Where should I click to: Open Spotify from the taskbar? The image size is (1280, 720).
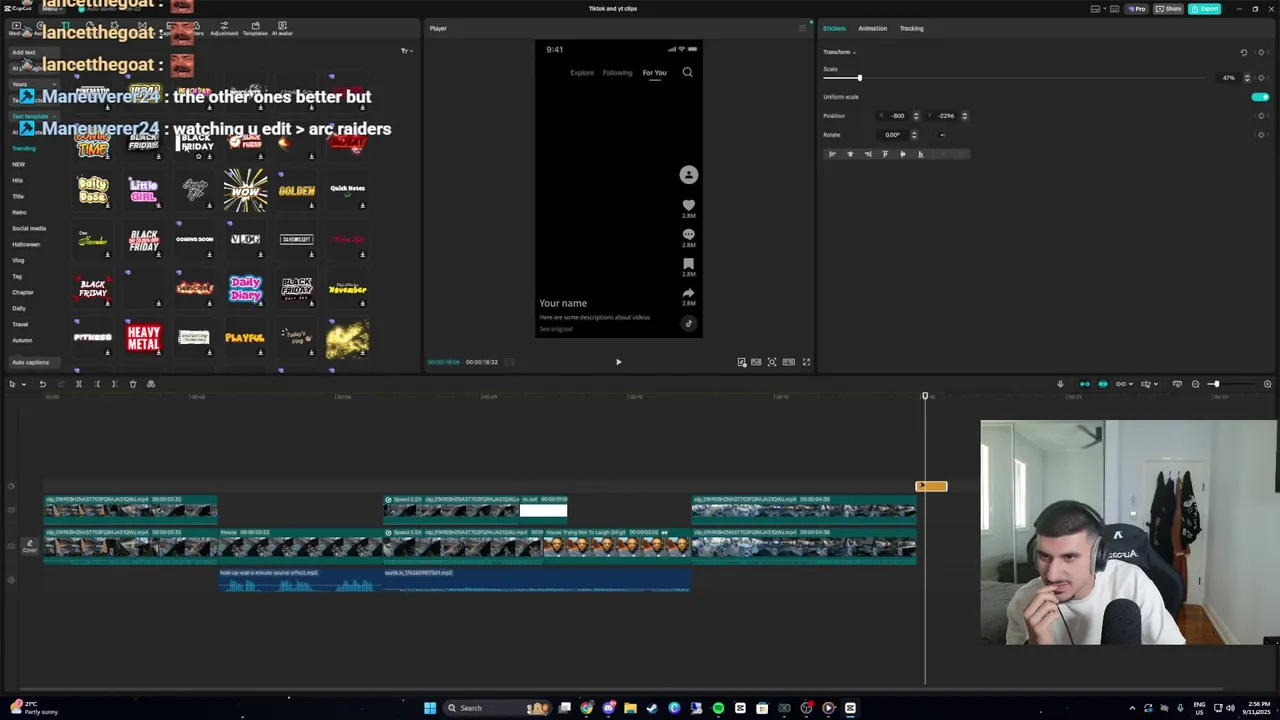click(718, 708)
